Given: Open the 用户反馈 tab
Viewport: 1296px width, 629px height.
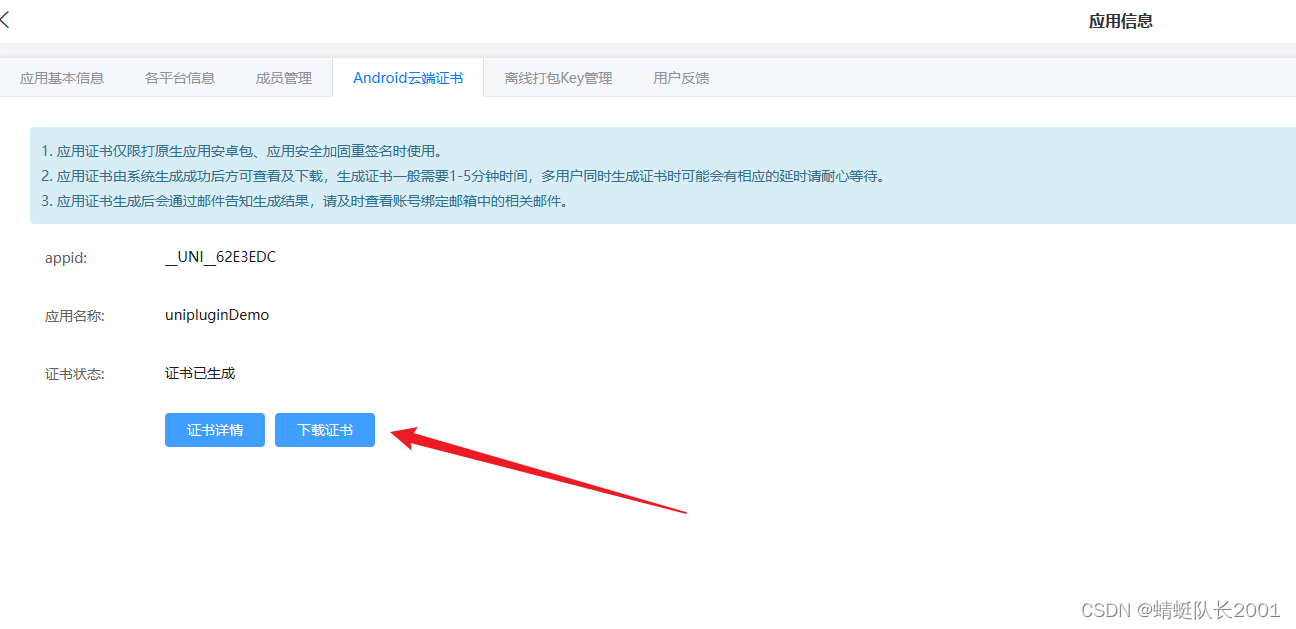Looking at the screenshot, I should point(681,78).
